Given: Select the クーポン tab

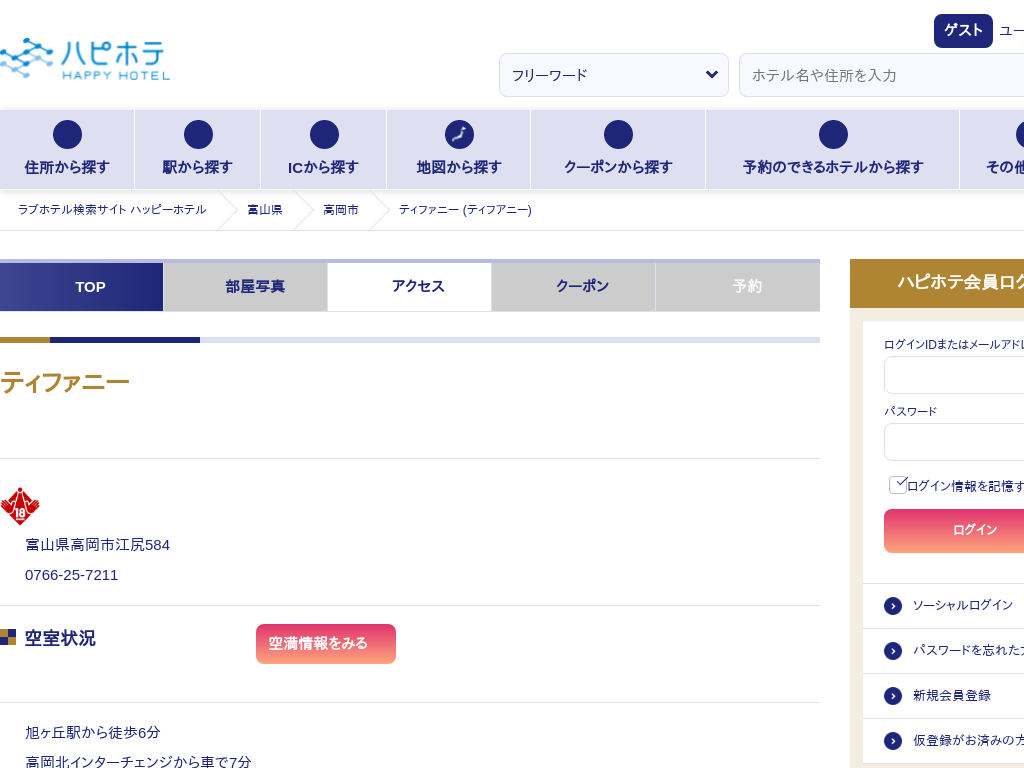Looking at the screenshot, I should [582, 287].
